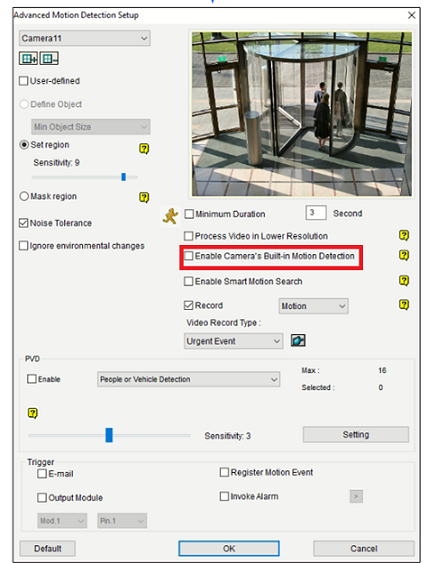Click the Default button
The height and width of the screenshot is (563, 428).
(x=47, y=548)
